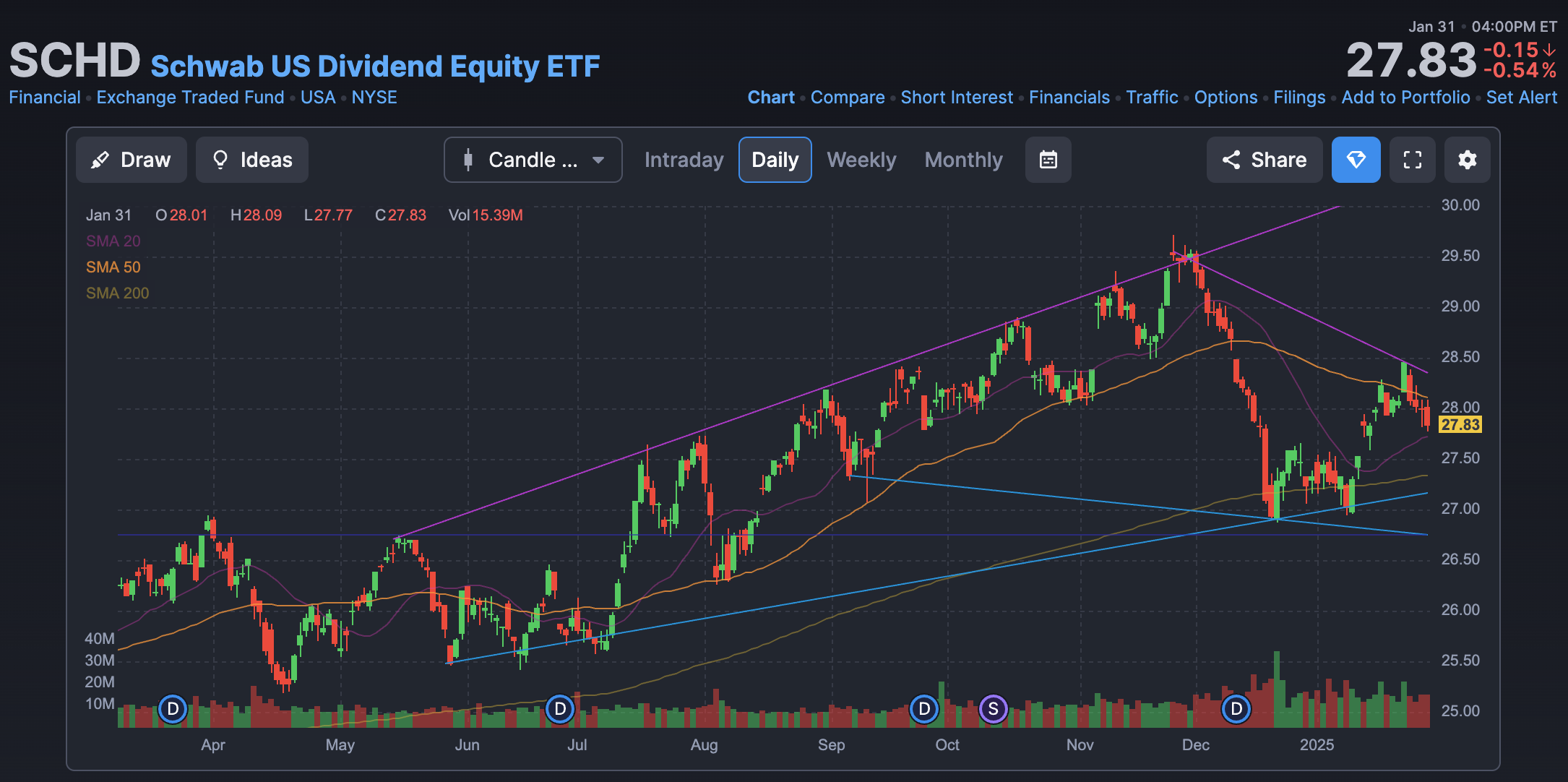
Task: Switch to Monthly timeframe
Action: 963,160
